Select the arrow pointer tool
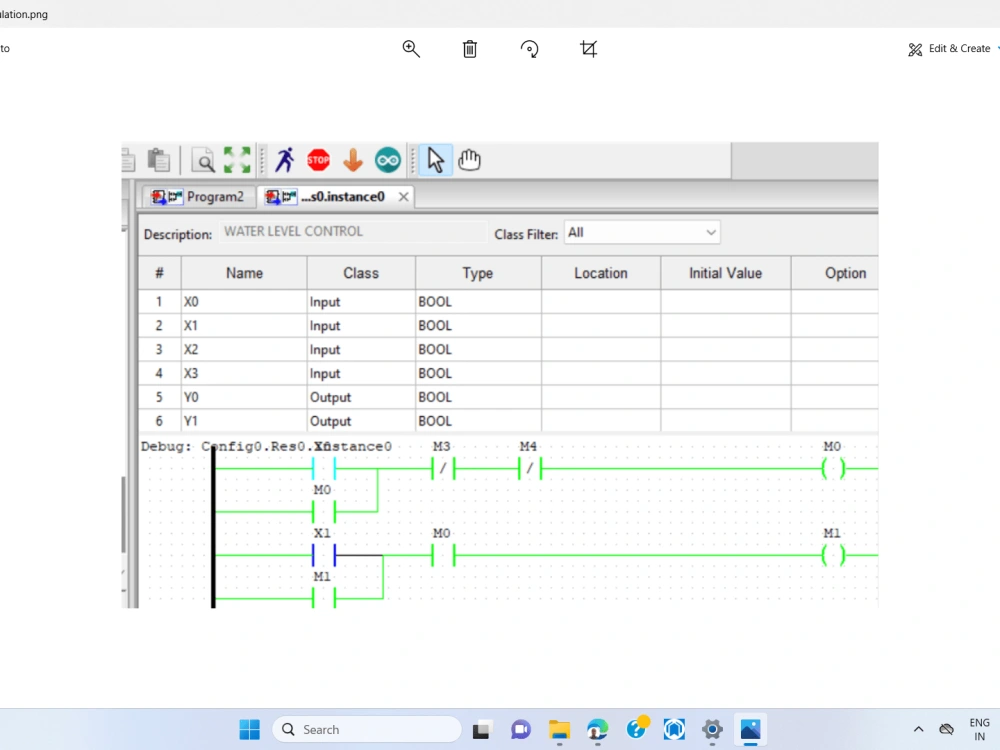1000x750 pixels. point(434,159)
